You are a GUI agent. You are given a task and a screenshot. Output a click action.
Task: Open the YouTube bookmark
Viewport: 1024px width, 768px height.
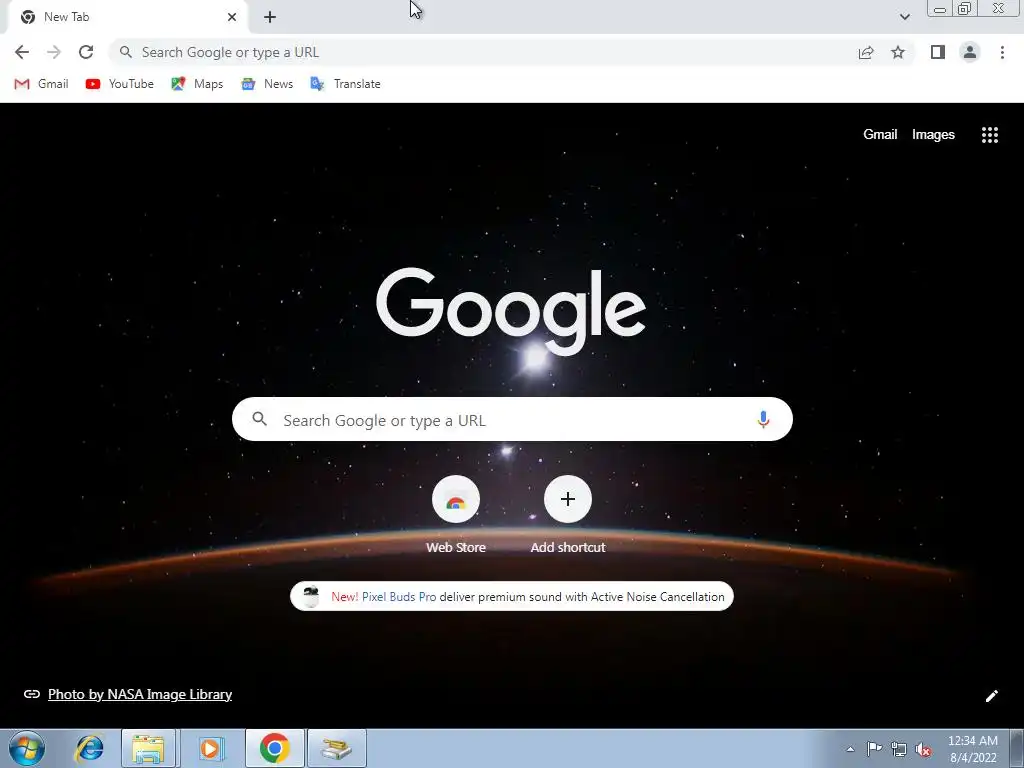[120, 84]
